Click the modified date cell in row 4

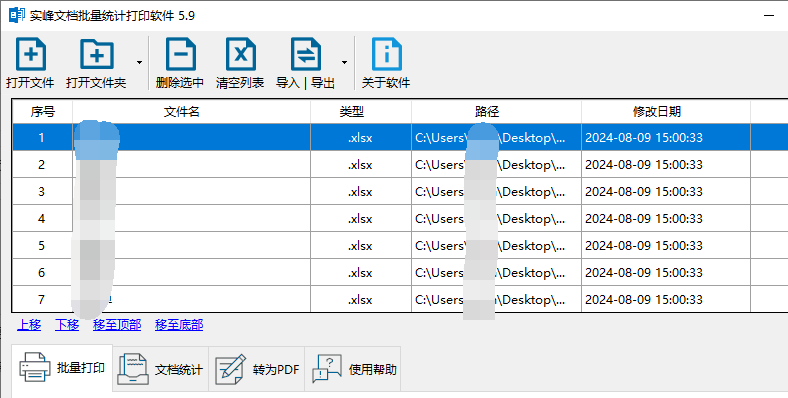pos(666,219)
